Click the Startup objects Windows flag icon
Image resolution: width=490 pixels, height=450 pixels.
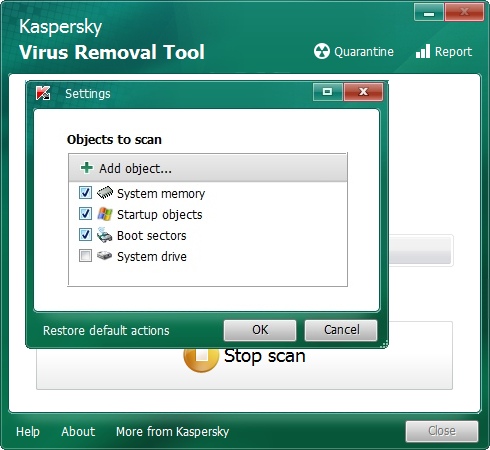[x=105, y=214]
